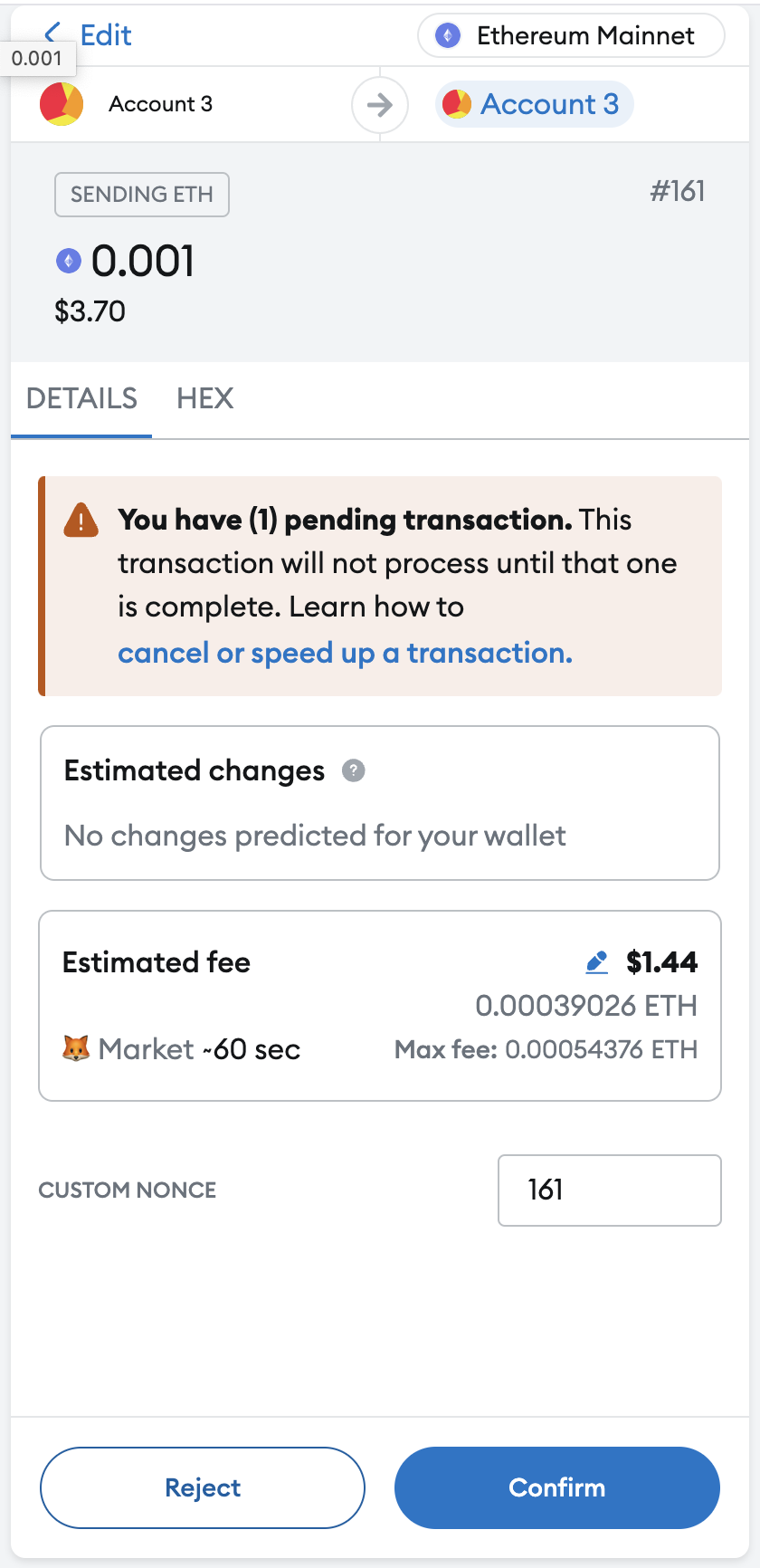
Task: Click the sender Account 3 avatar icon
Action: pyautogui.click(x=62, y=104)
